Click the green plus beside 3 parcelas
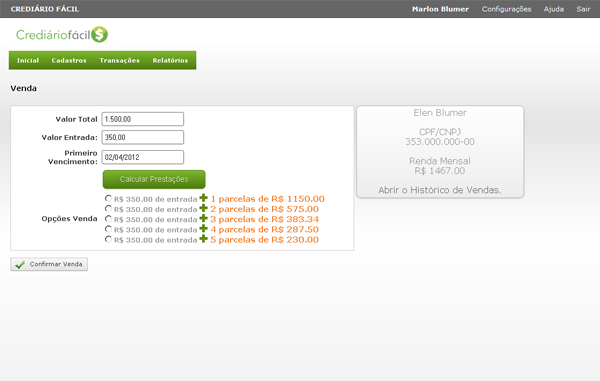Image resolution: width=600 pixels, height=381 pixels. [x=204, y=218]
